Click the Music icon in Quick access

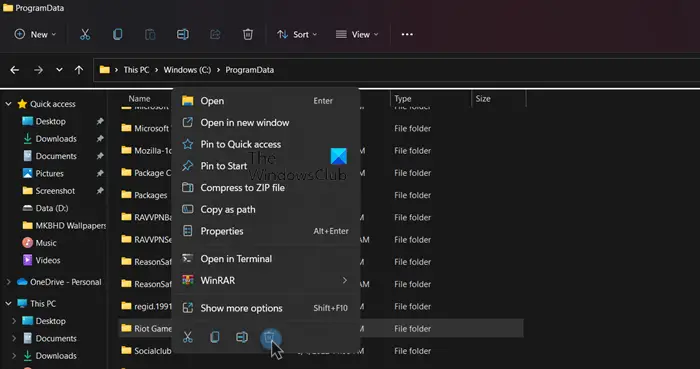point(28,243)
